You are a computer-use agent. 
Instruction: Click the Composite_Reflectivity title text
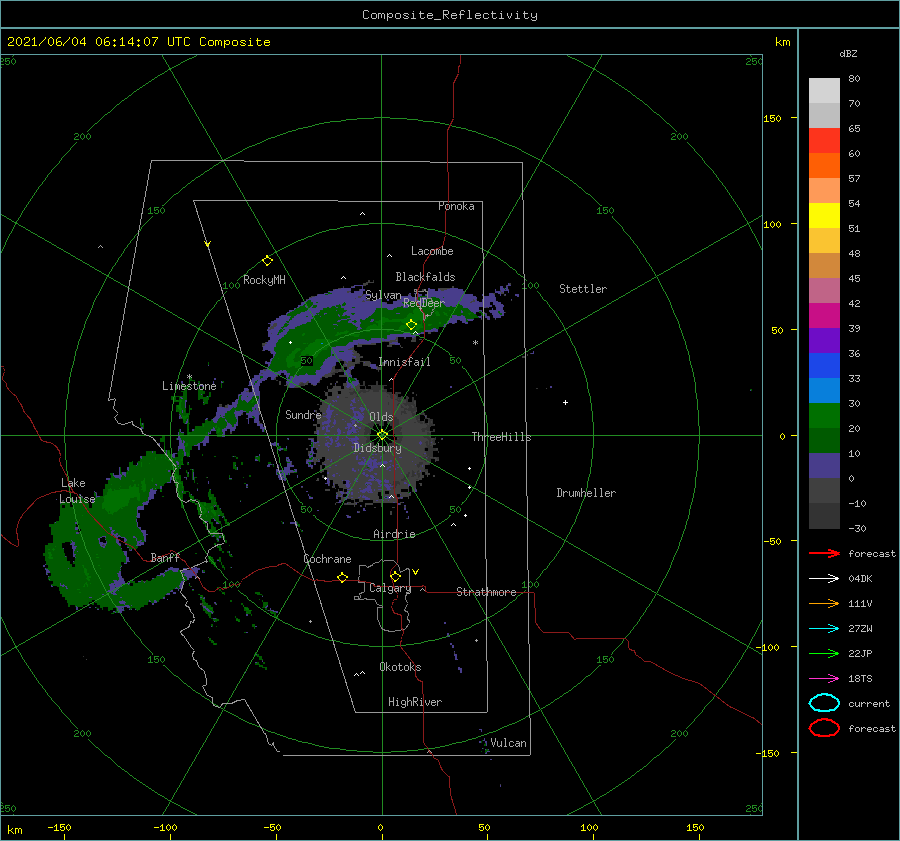pyautogui.click(x=450, y=15)
